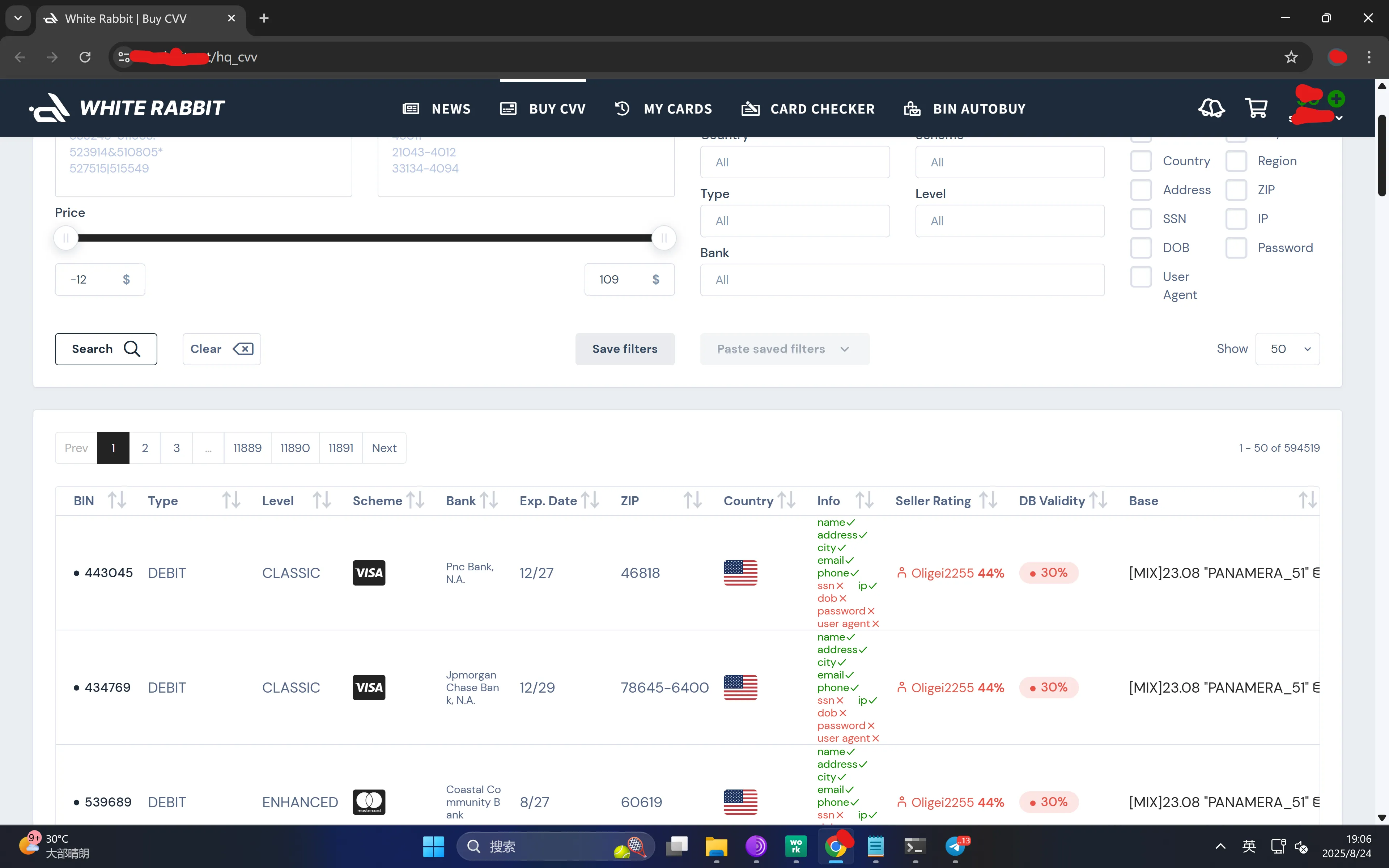Screen dimensions: 1389x868
Task: Sort the table by Bank column
Action: point(489,501)
